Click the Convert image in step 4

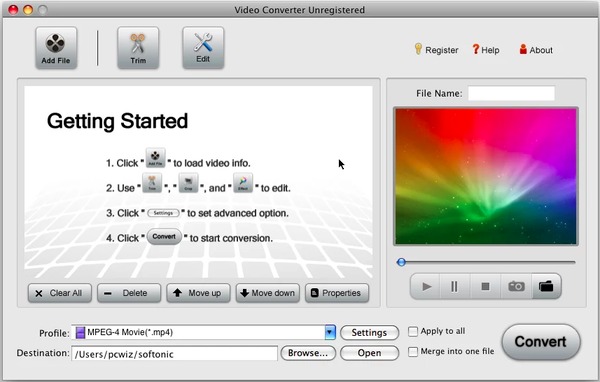coord(164,237)
